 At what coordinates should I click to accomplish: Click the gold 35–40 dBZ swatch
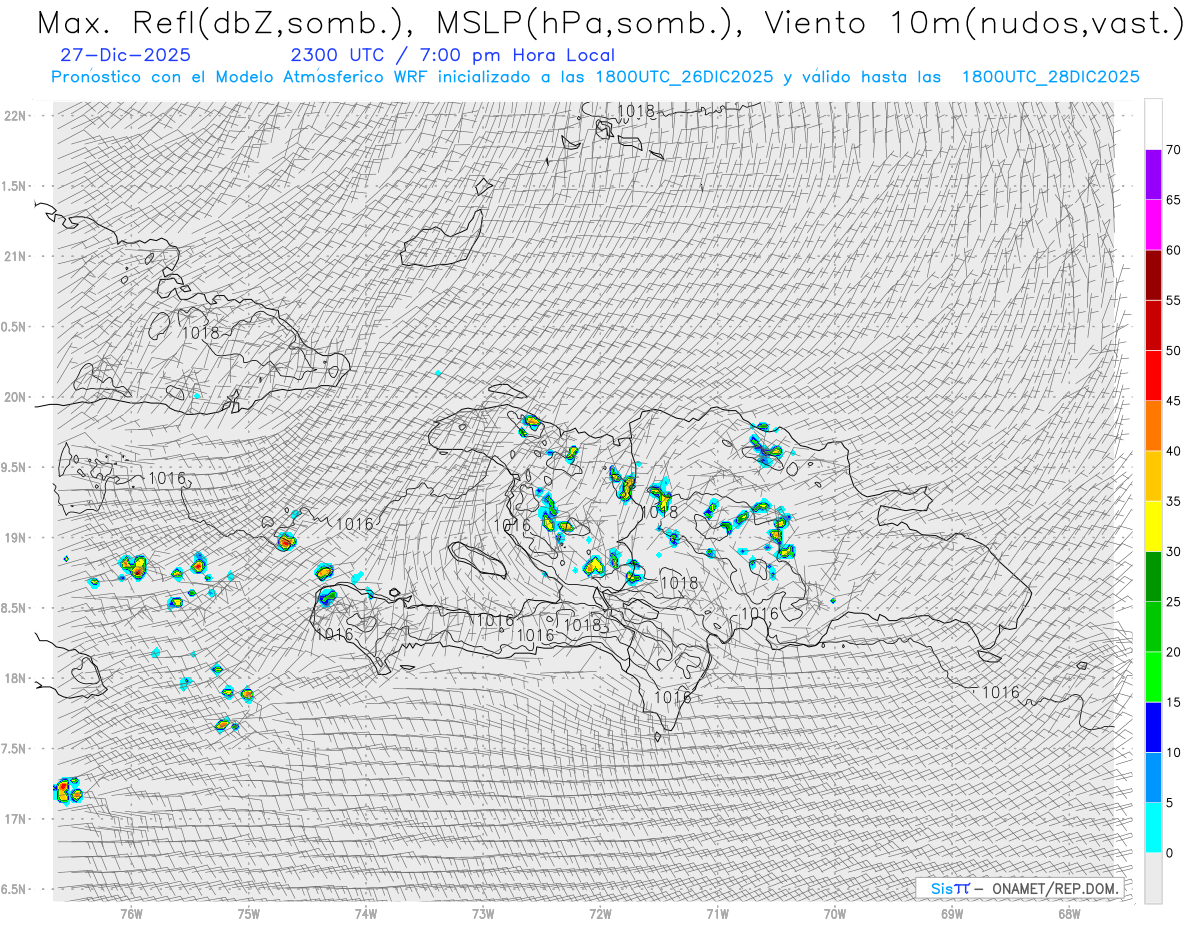(x=1153, y=476)
